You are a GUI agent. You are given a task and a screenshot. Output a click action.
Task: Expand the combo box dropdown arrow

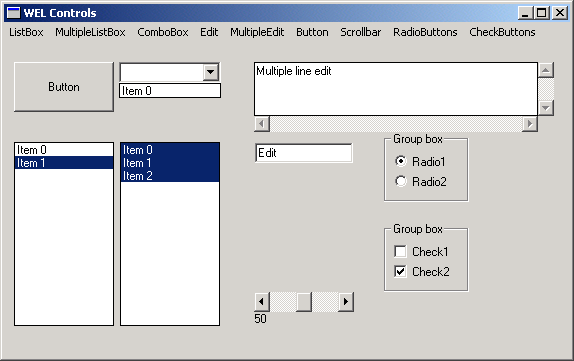click(x=210, y=72)
